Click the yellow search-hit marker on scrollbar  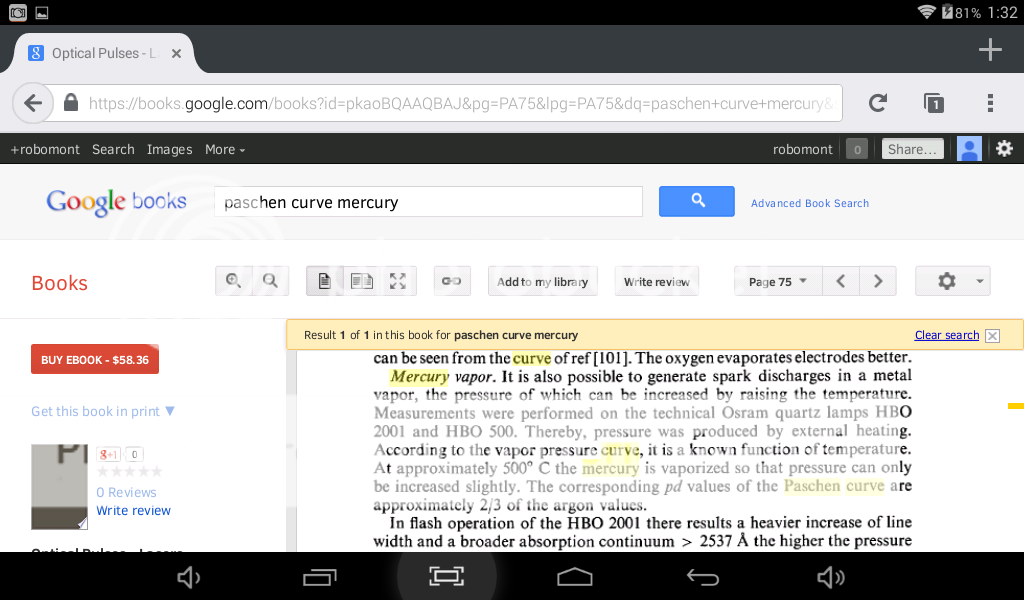point(1016,406)
